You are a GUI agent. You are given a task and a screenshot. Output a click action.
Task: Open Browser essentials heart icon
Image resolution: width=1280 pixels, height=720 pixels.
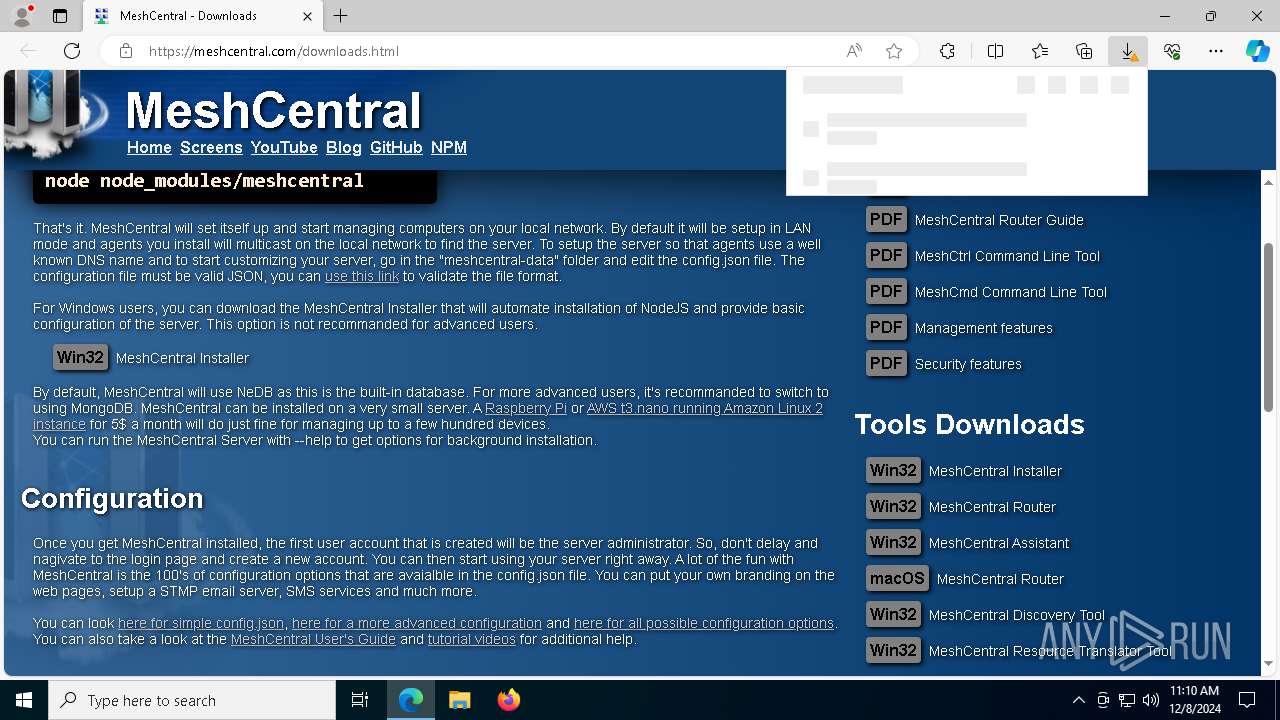(1172, 51)
